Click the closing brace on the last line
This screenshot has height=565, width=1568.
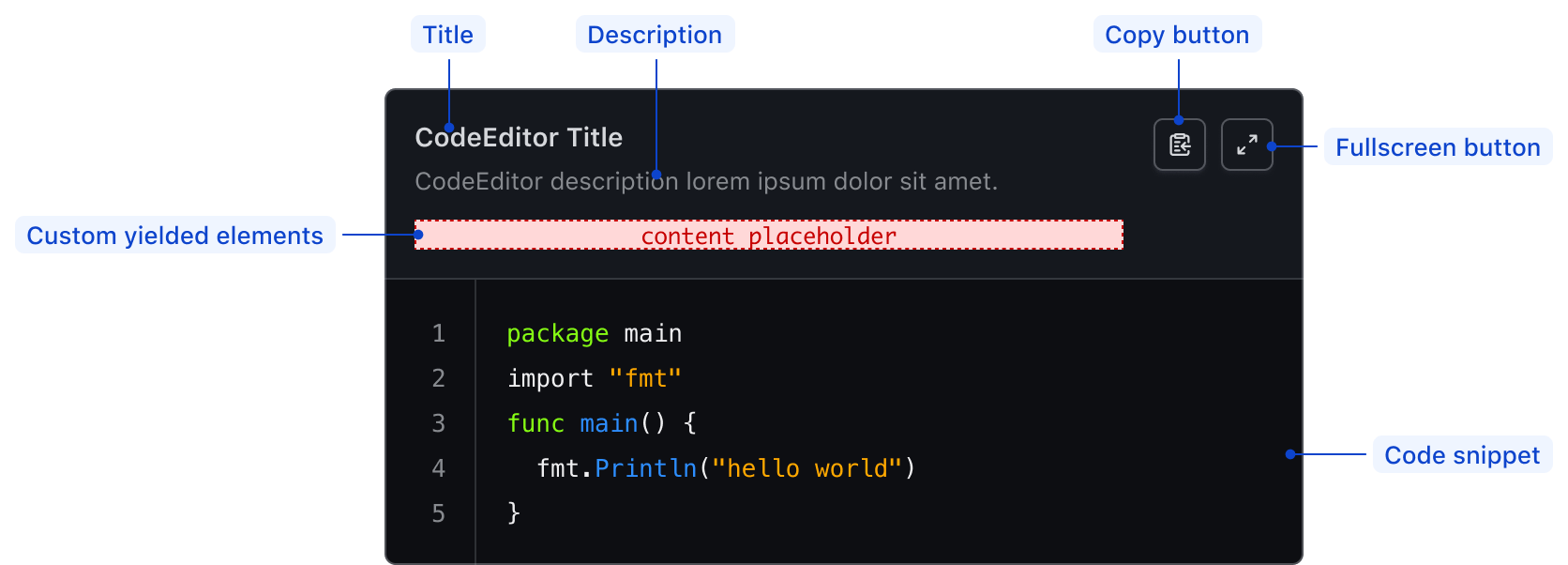tap(513, 512)
